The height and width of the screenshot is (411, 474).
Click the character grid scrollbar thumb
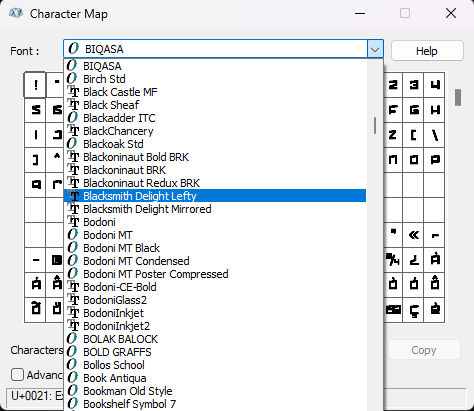[458, 97]
